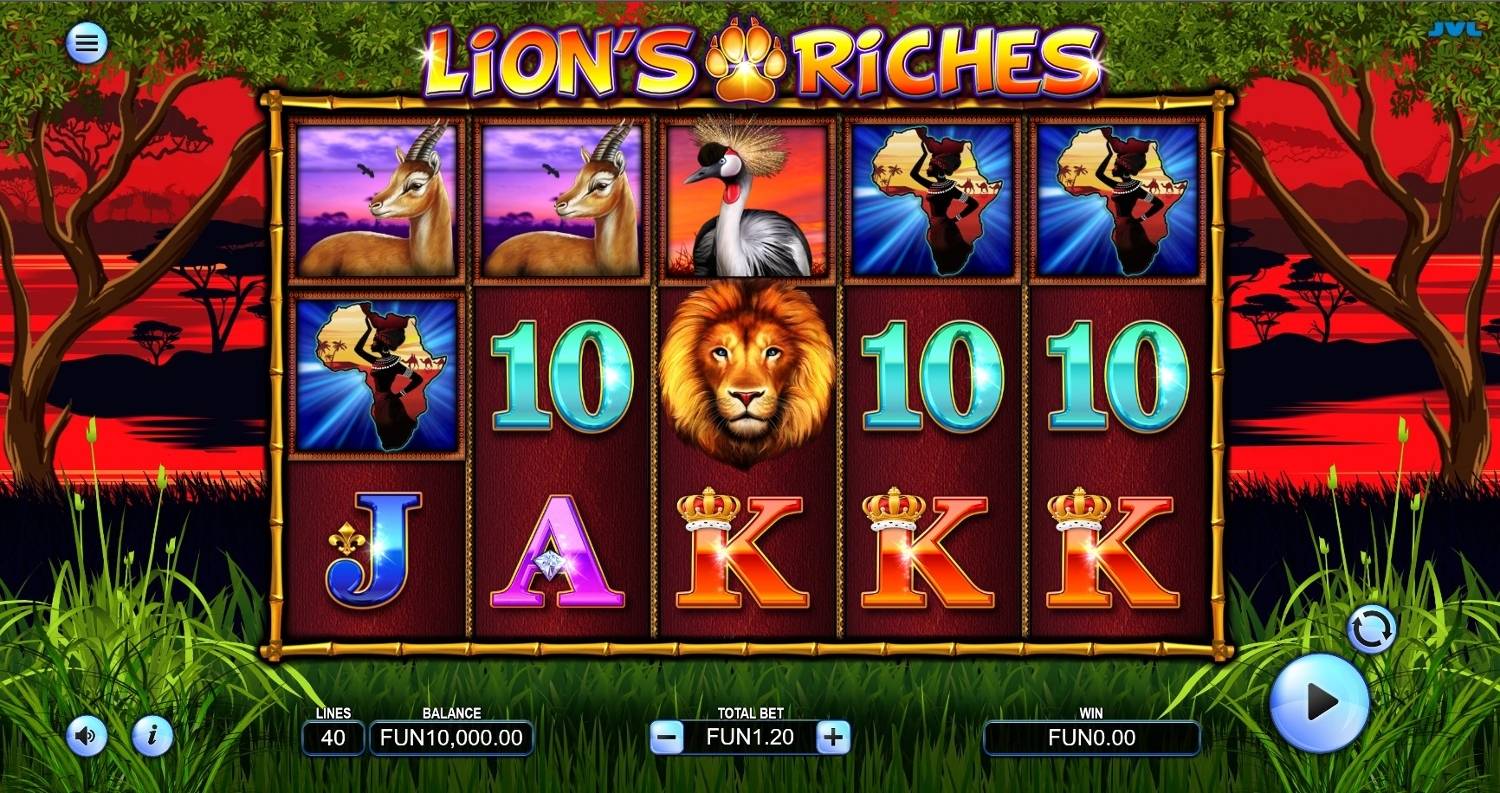The width and height of the screenshot is (1500, 793).
Task: Click the purple A symbol with diamond
Action: click(x=557, y=551)
